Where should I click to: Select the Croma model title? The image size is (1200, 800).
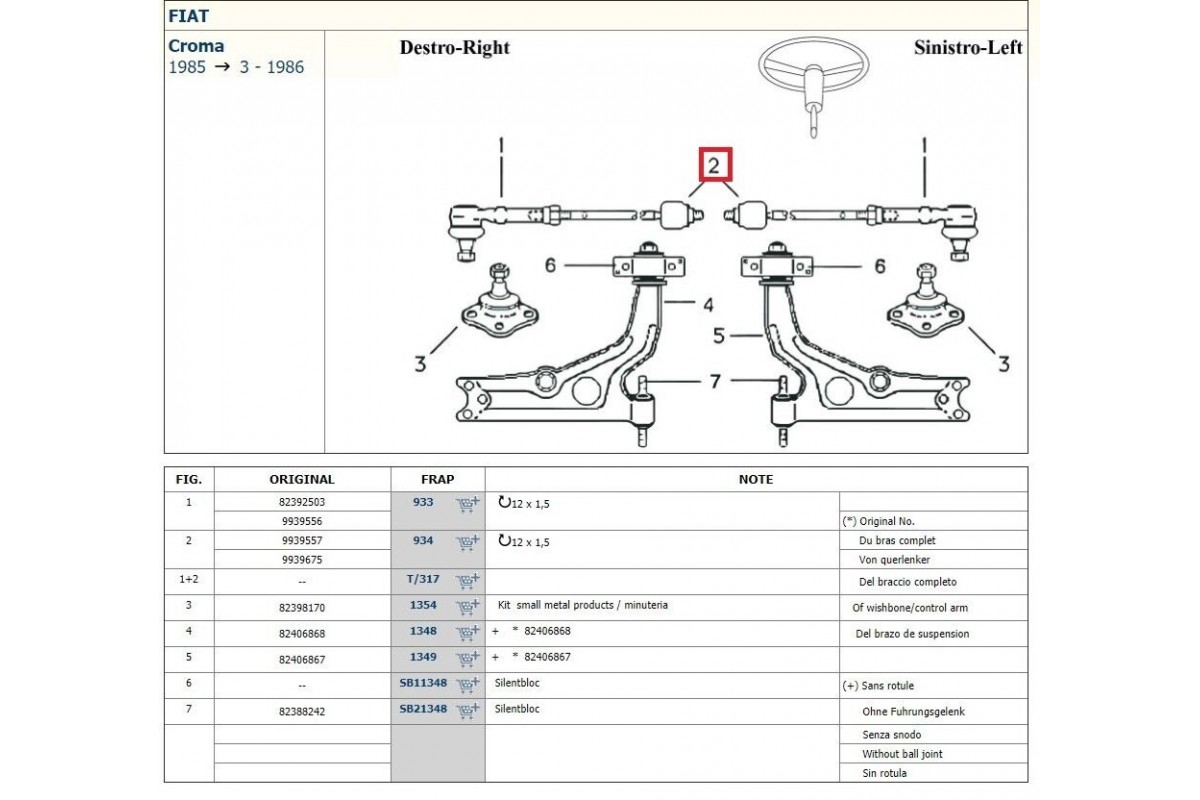pyautogui.click(x=196, y=46)
